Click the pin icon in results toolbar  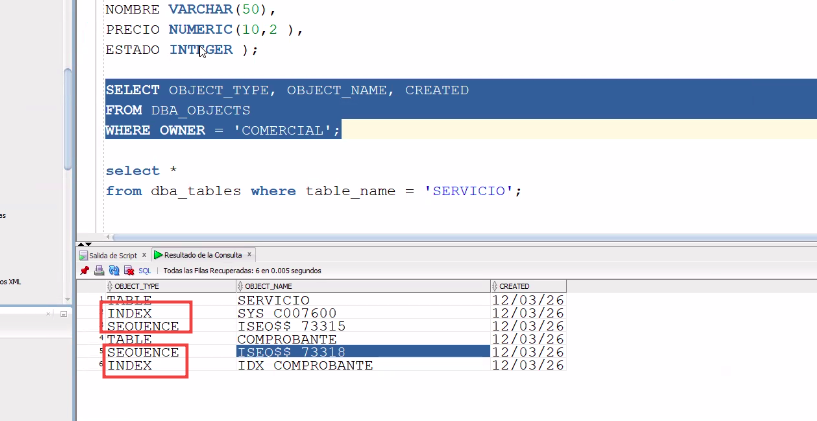click(x=85, y=270)
